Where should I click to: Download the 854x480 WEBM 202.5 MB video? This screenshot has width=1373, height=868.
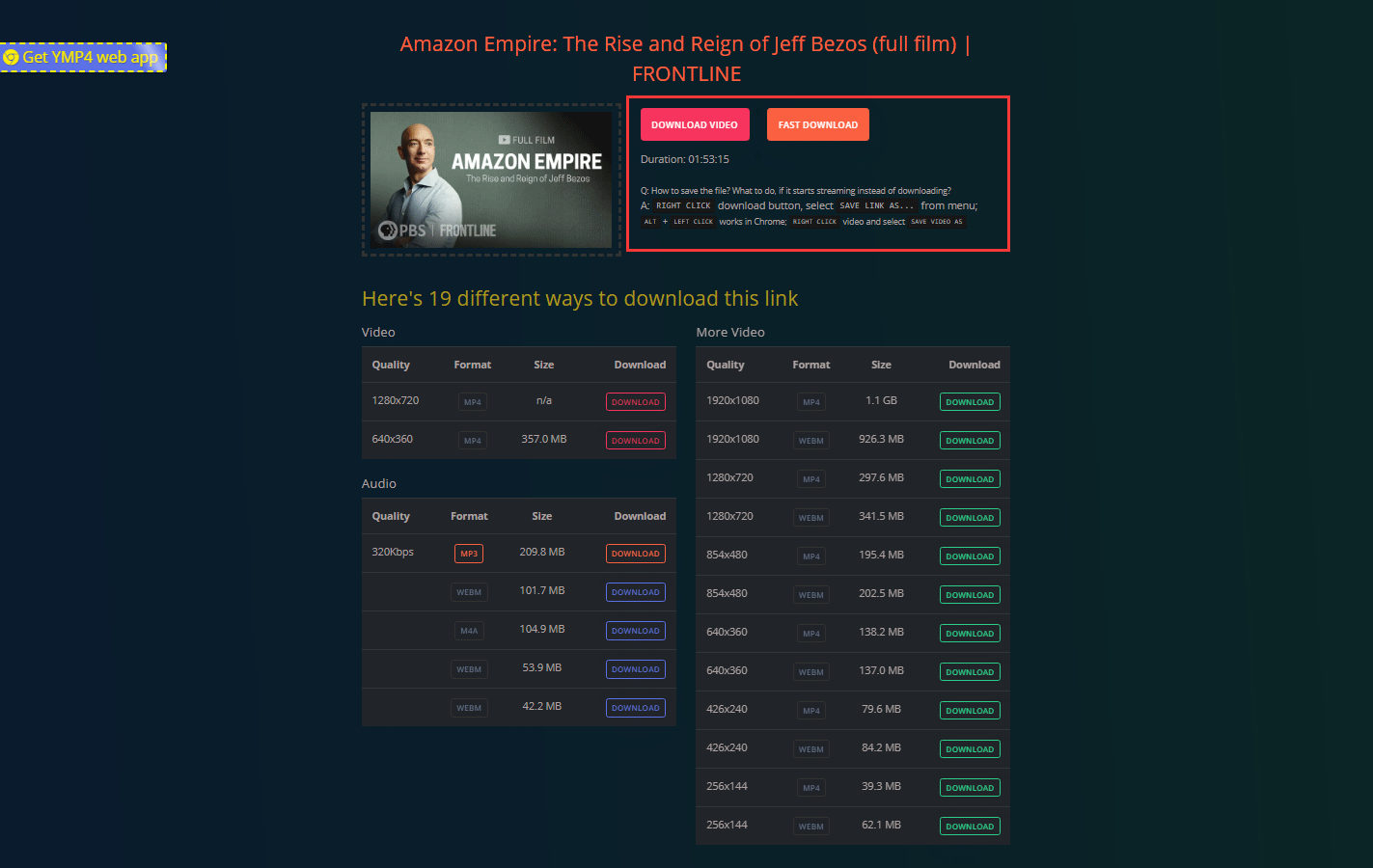pyautogui.click(x=970, y=595)
